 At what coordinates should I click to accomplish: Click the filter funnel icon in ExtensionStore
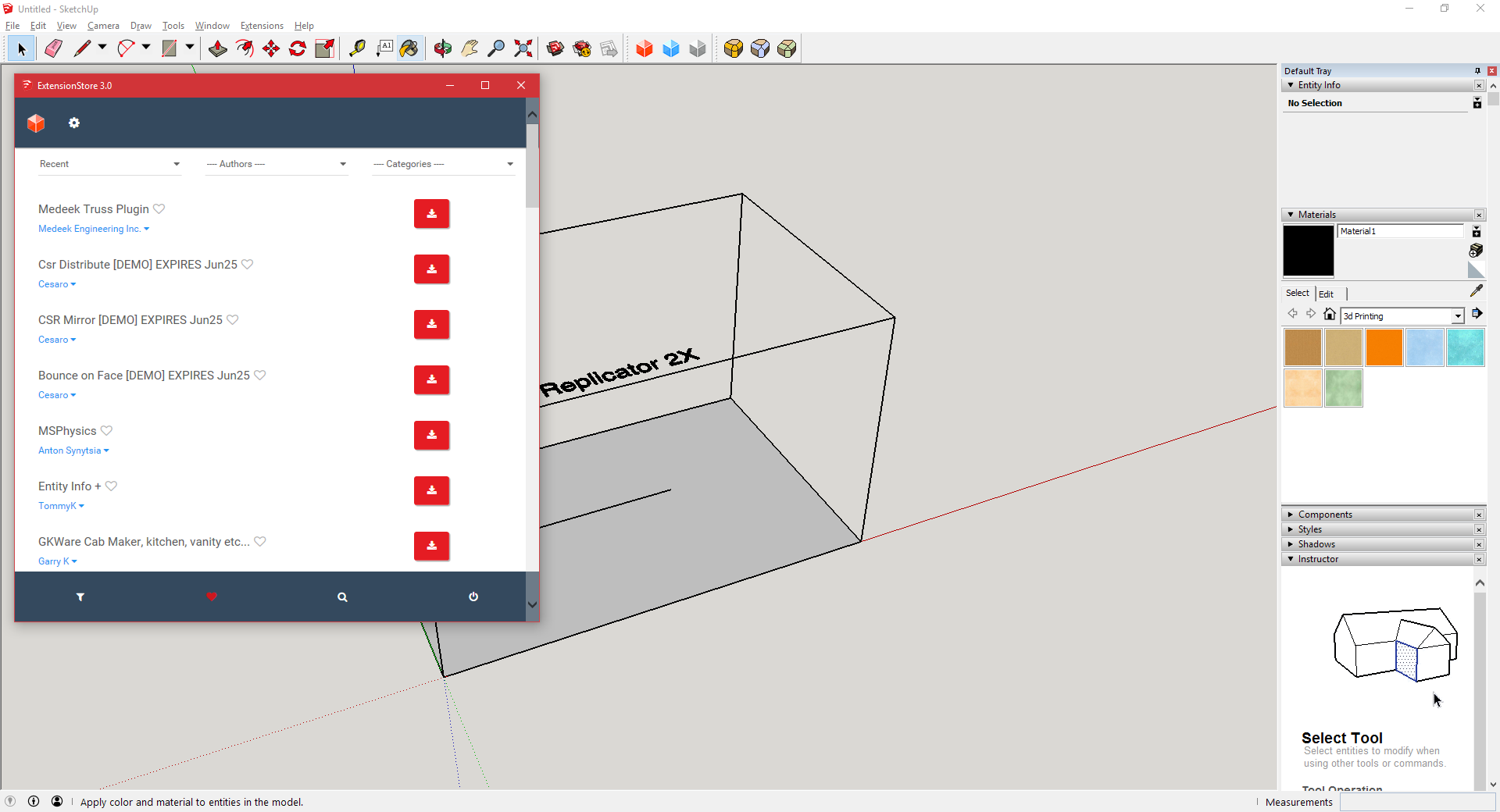80,597
